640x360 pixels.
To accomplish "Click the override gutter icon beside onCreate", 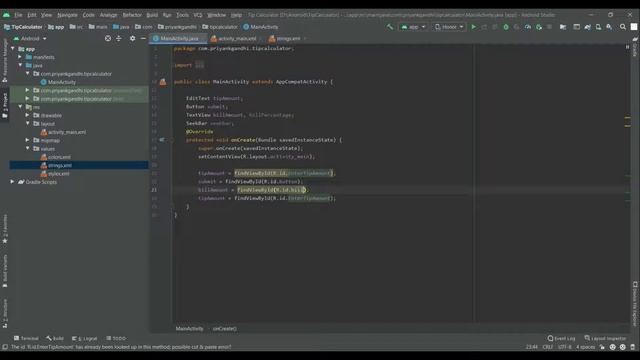I will [162, 140].
